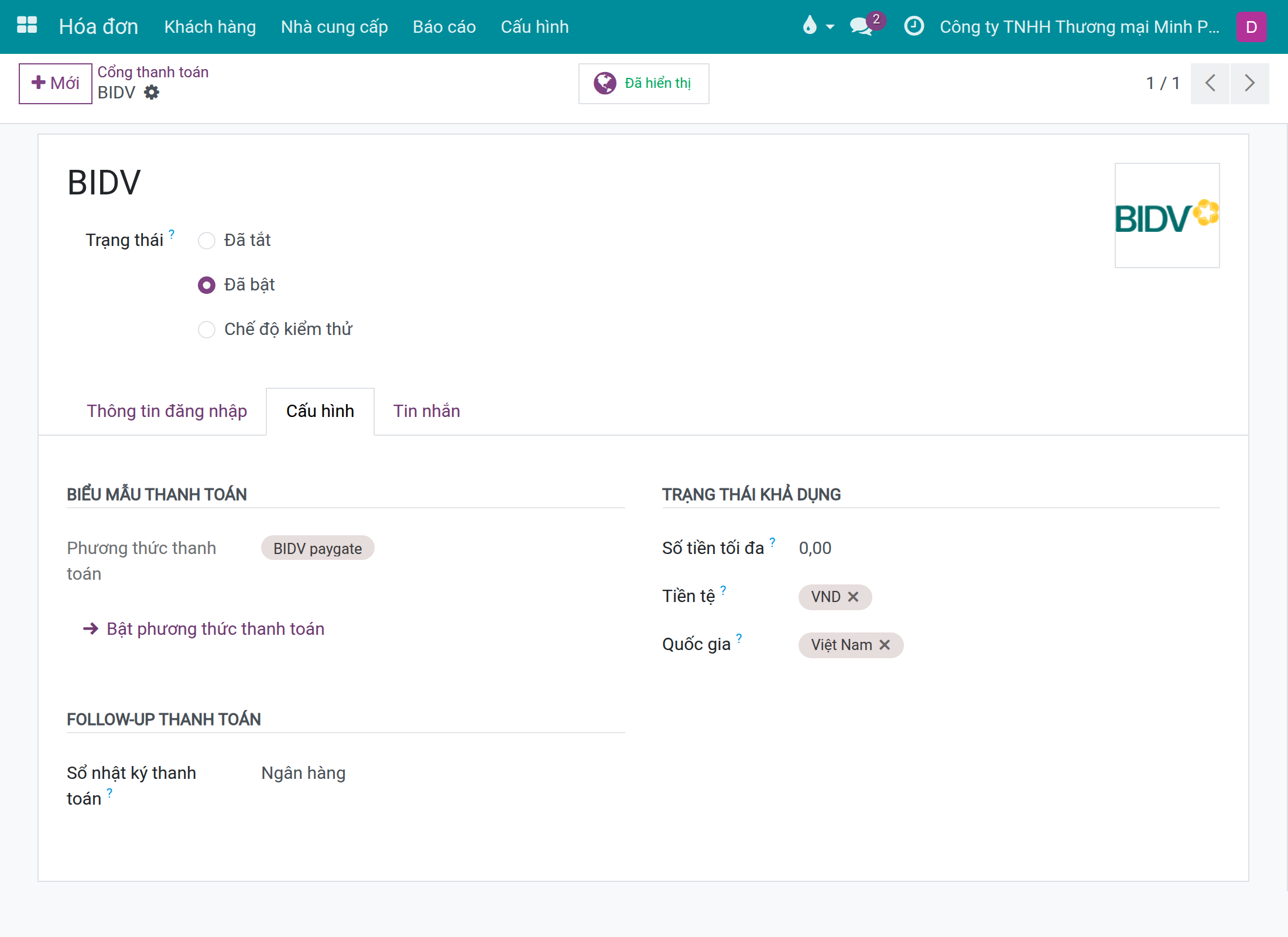The image size is (1288, 937).
Task: Go to the previous record arrow
Action: [x=1210, y=83]
